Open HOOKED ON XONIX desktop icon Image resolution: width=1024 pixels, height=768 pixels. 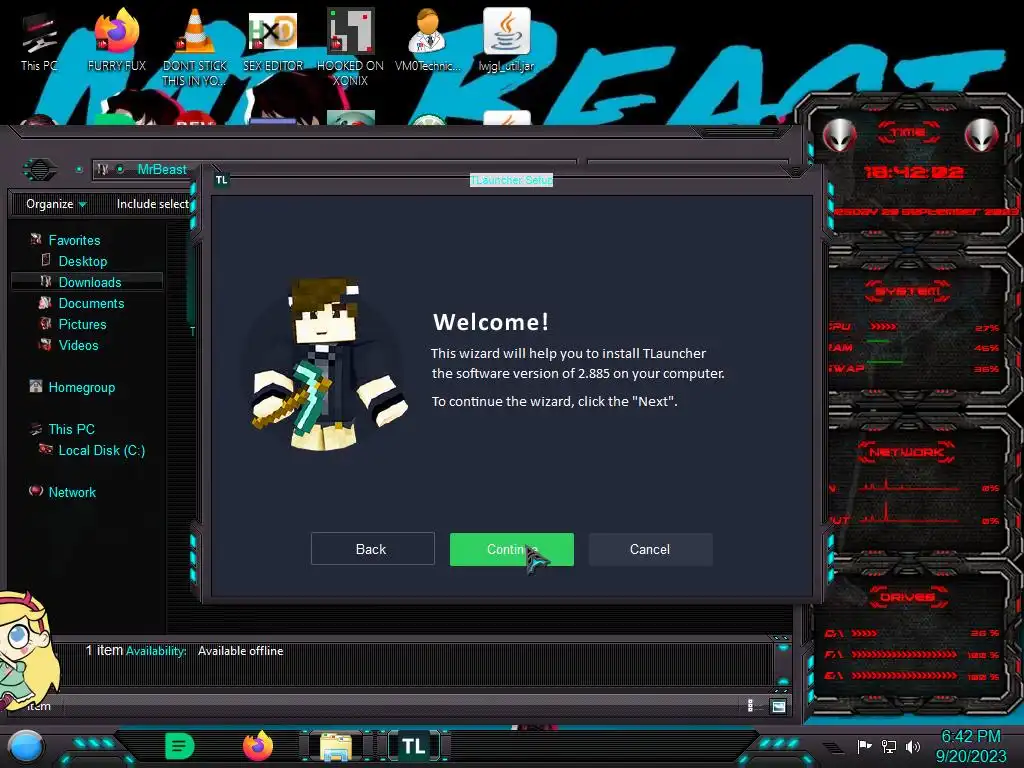350,47
